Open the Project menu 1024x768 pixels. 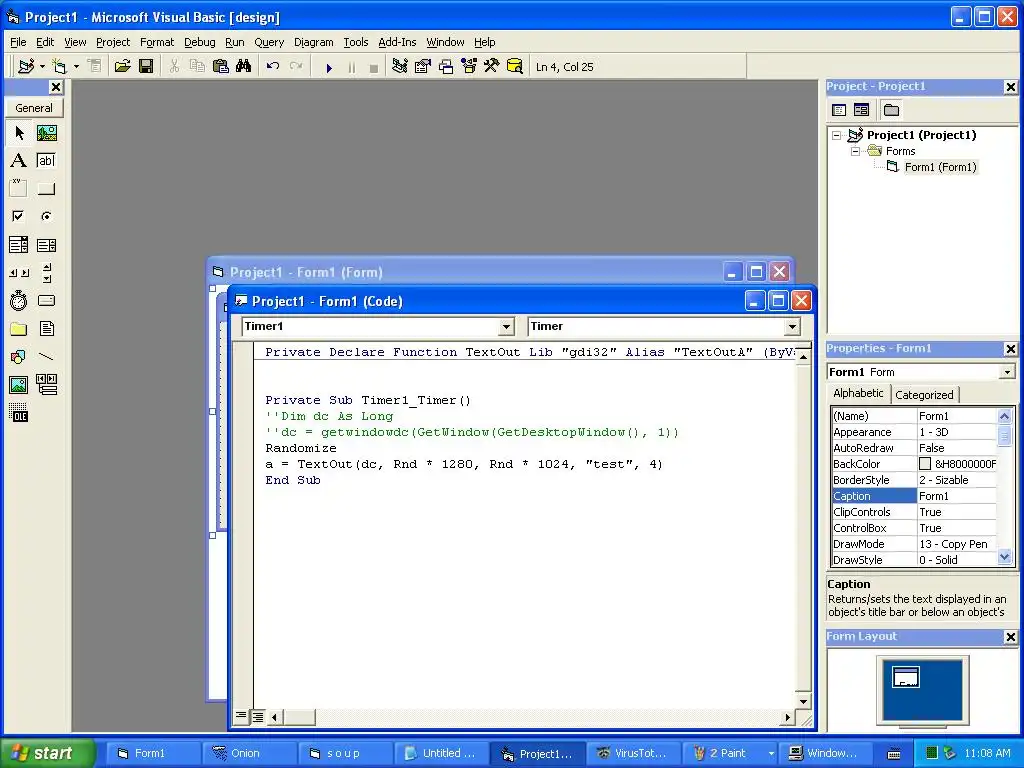[113, 42]
